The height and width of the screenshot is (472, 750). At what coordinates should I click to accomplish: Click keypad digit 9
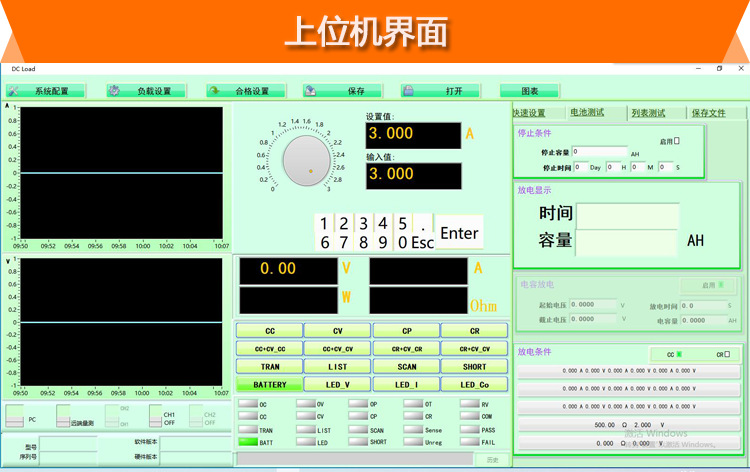pos(383,242)
